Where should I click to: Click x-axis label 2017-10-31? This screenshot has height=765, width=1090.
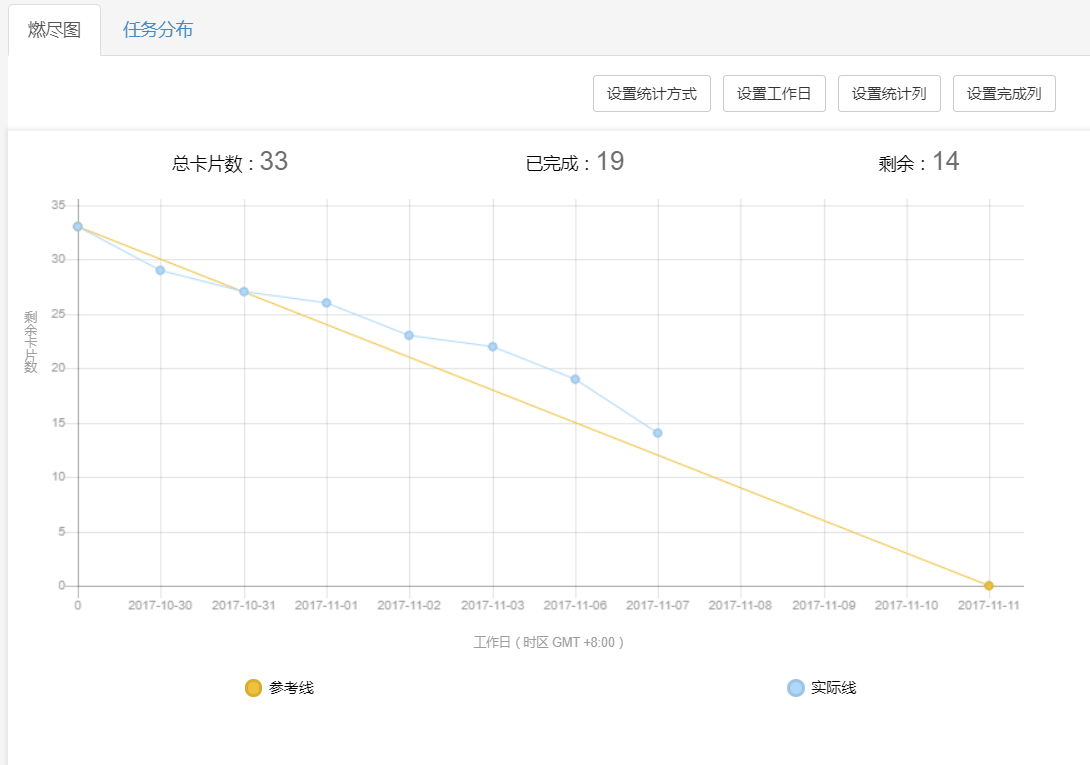pos(243,606)
